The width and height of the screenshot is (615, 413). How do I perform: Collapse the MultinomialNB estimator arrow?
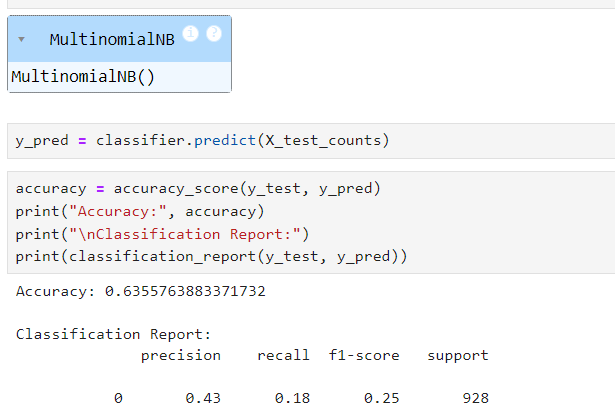point(22,40)
